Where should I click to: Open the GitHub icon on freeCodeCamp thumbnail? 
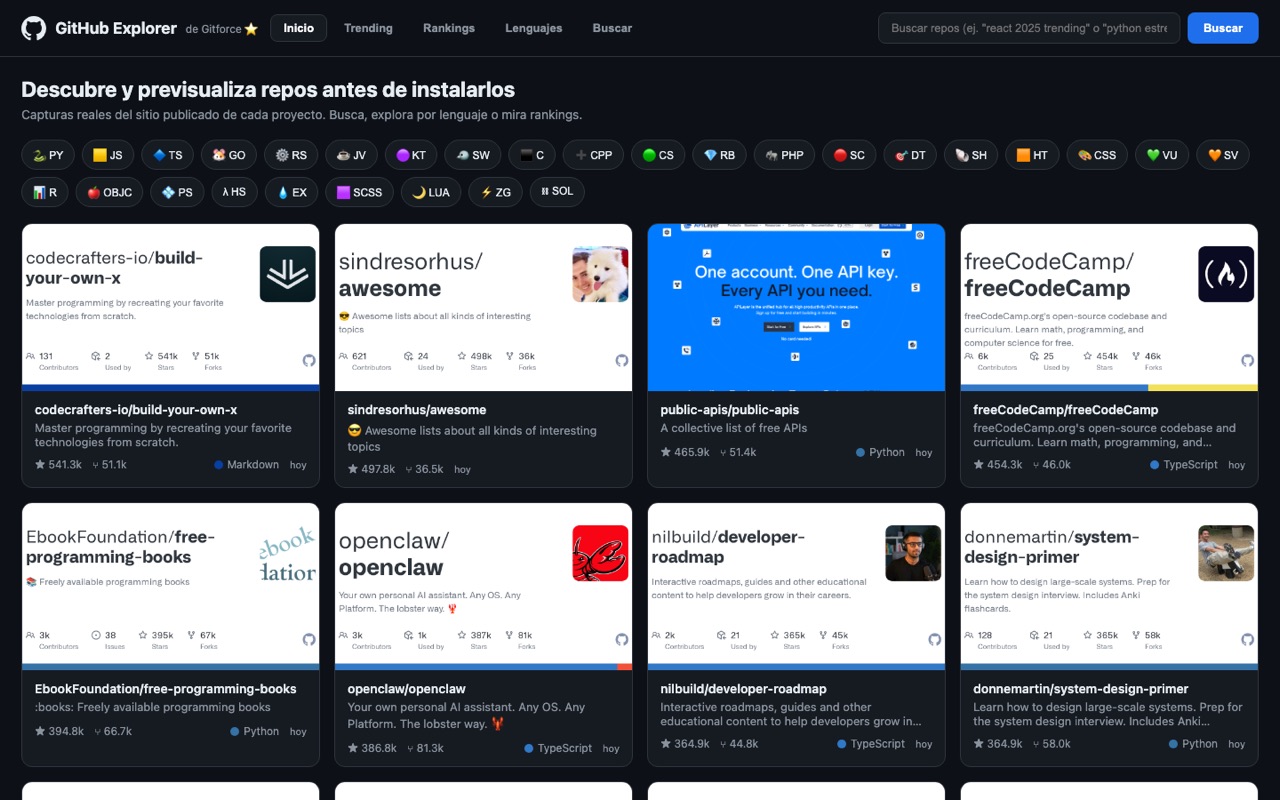pos(1248,360)
